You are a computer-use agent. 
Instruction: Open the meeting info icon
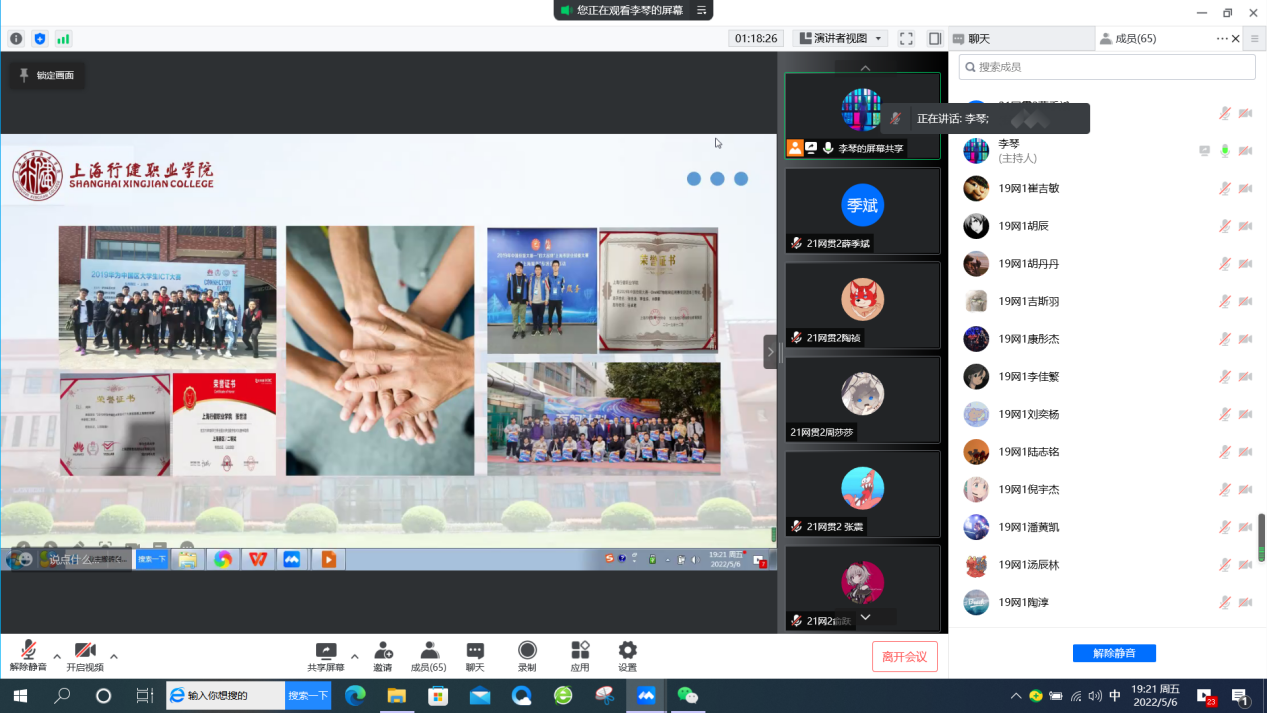[16, 39]
